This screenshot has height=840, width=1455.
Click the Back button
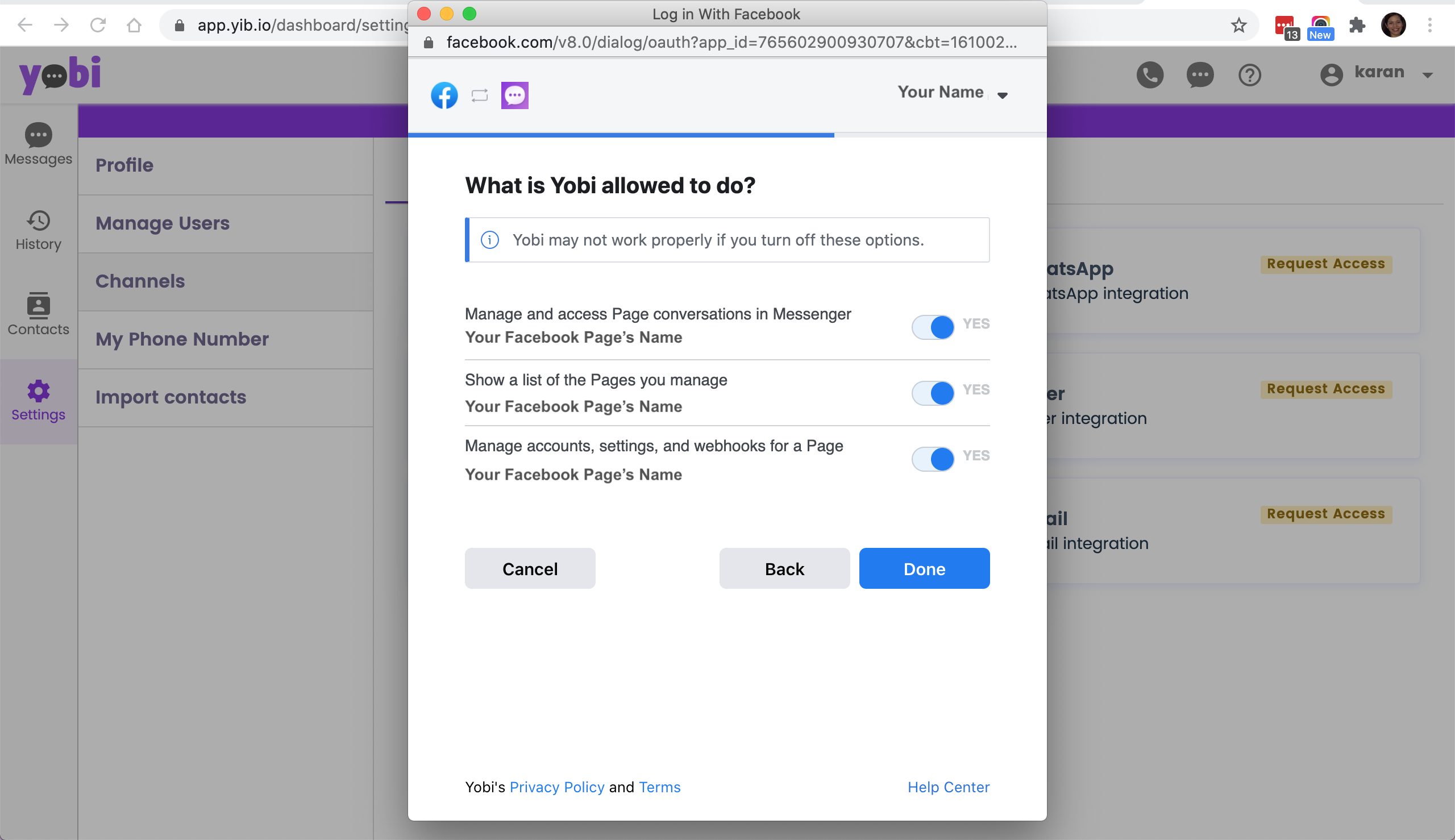point(784,568)
